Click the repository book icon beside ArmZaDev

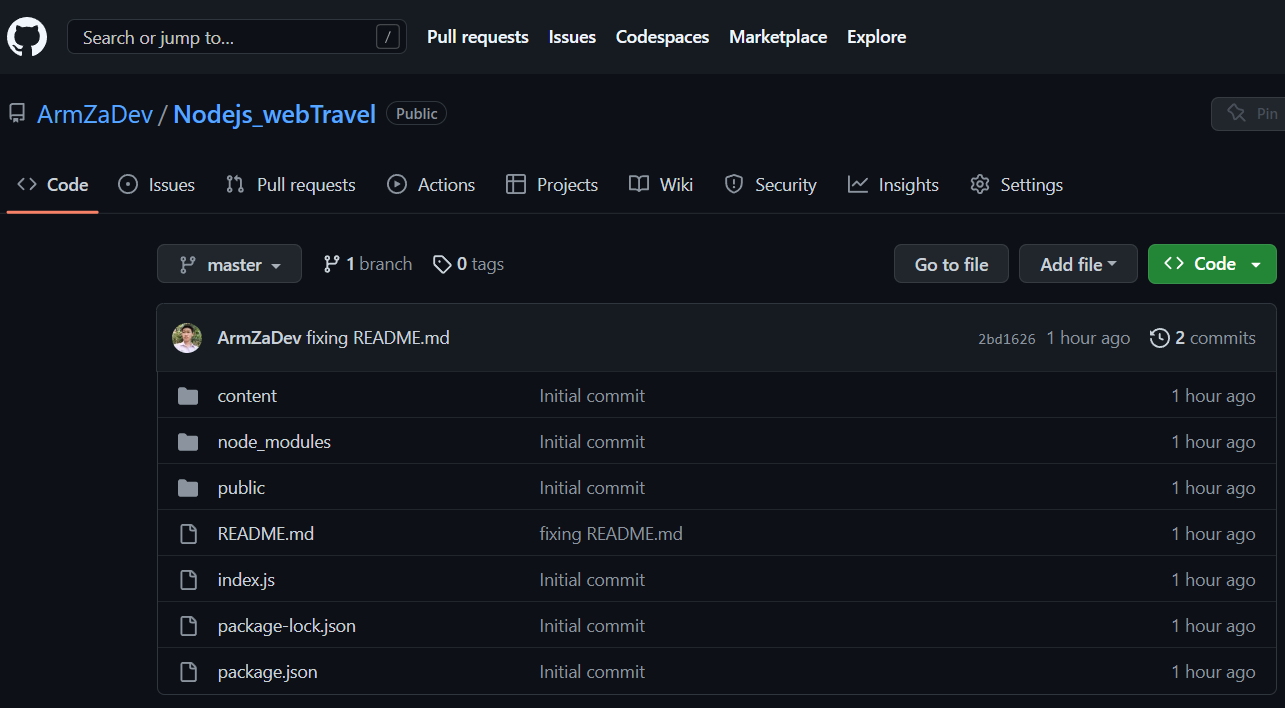[x=17, y=114]
